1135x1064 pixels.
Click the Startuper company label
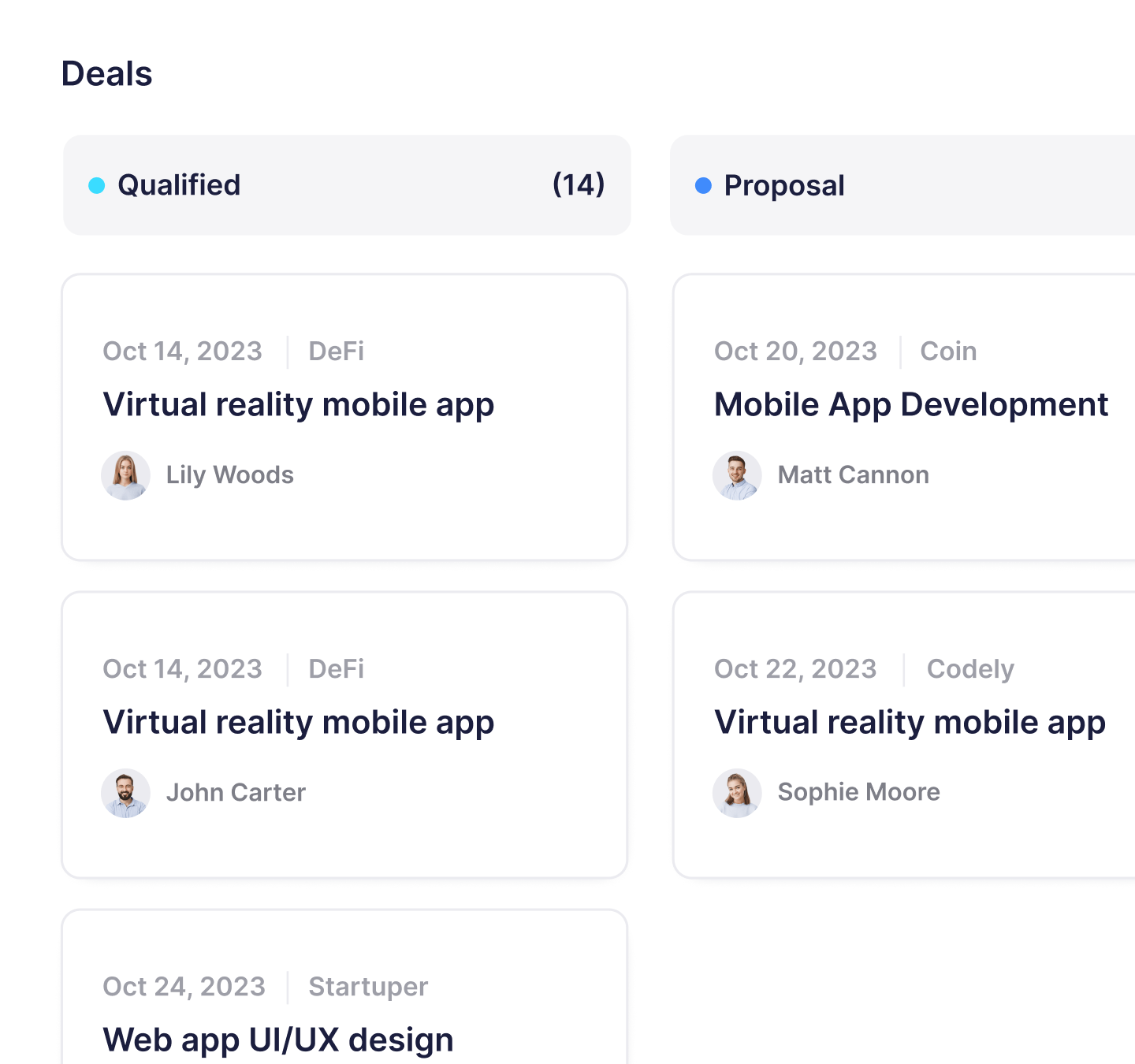[367, 987]
